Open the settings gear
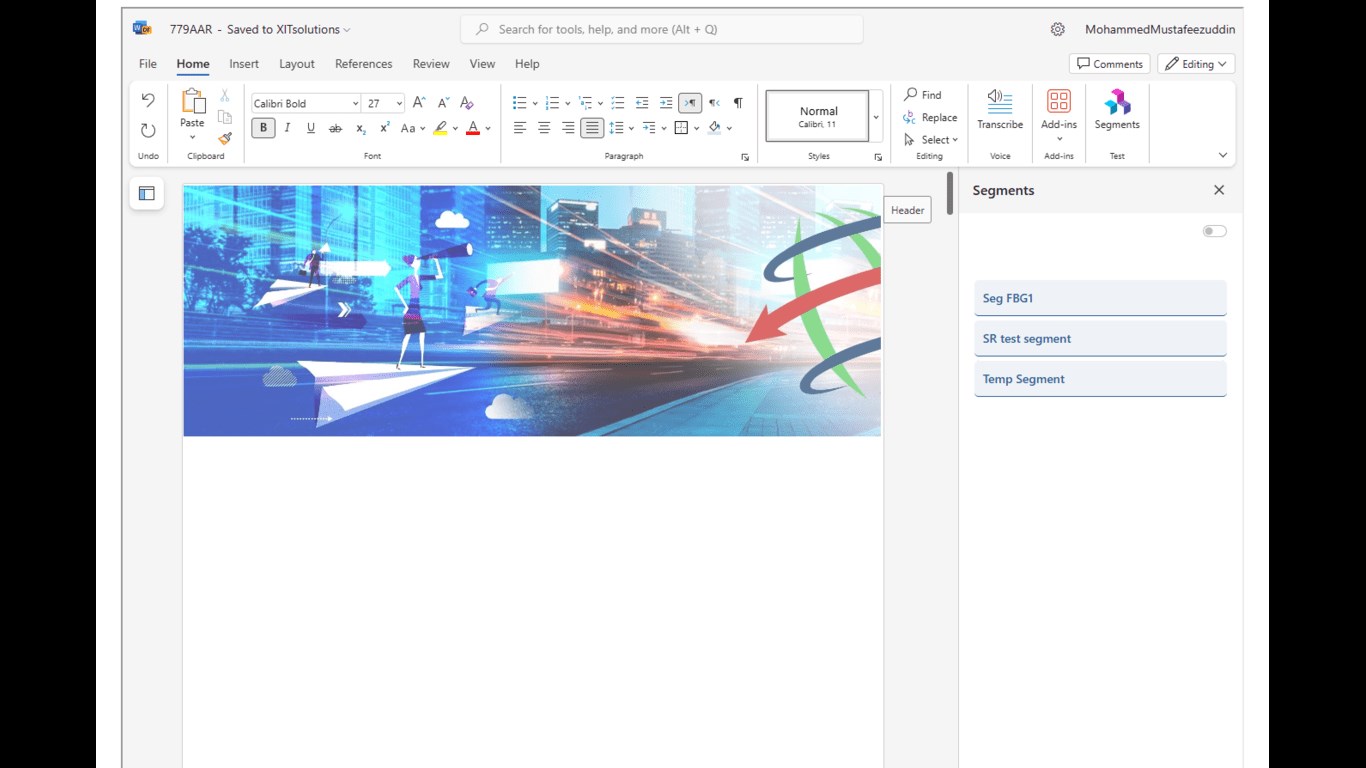Viewport: 1366px width, 768px height. pyautogui.click(x=1058, y=29)
